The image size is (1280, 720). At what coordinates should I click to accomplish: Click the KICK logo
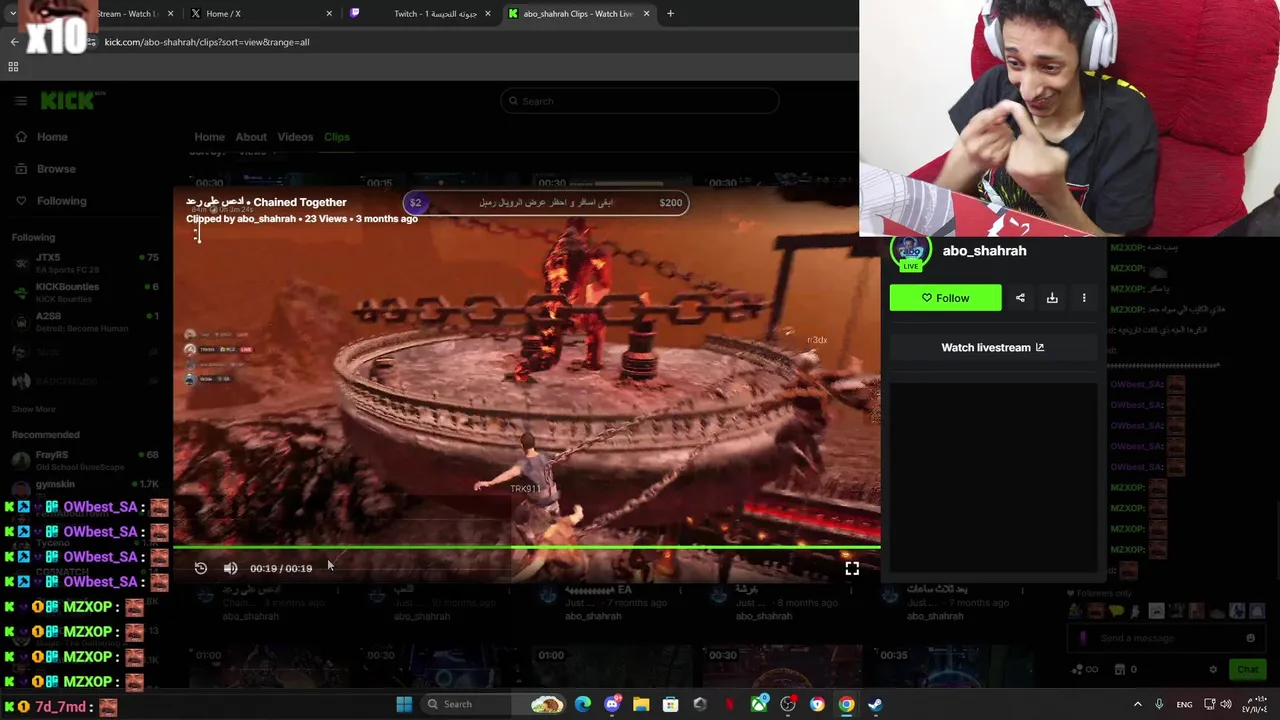pyautogui.click(x=70, y=100)
